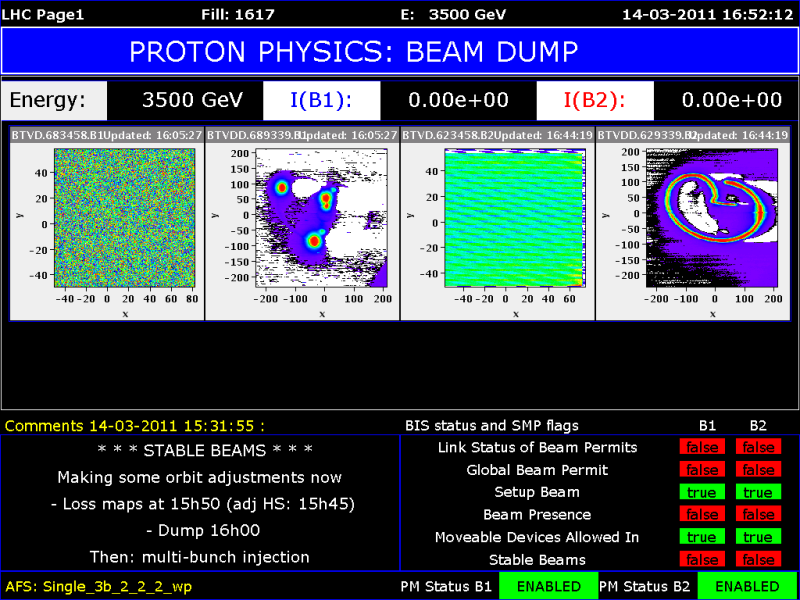Select the "Moveable Devices Allowed In" label

537,537
